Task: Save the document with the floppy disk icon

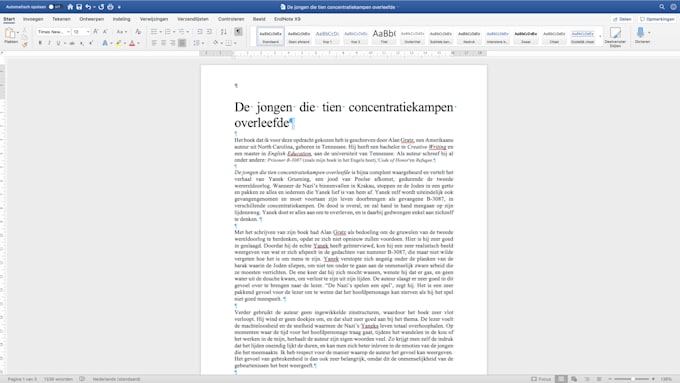Action: [x=79, y=7]
